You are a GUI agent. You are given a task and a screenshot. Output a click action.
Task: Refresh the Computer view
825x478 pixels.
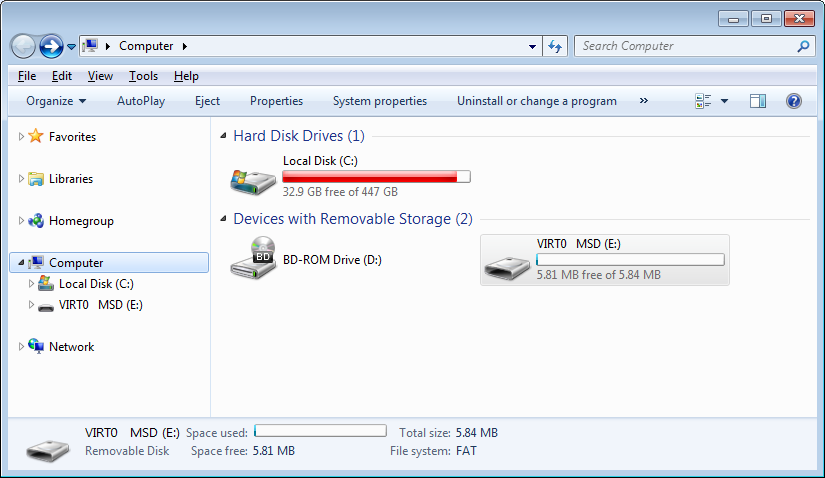(x=555, y=46)
